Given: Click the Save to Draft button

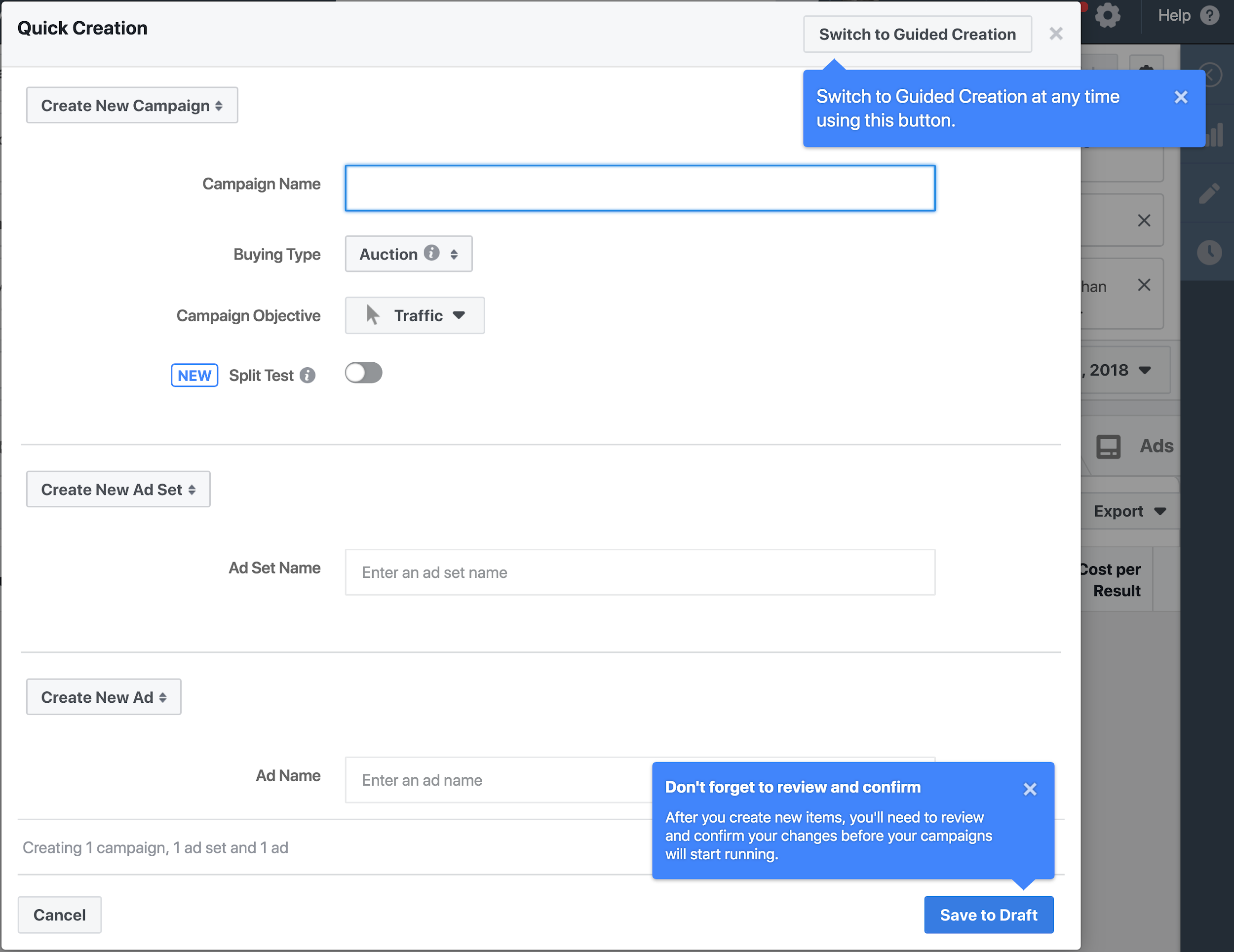Looking at the screenshot, I should click(988, 914).
